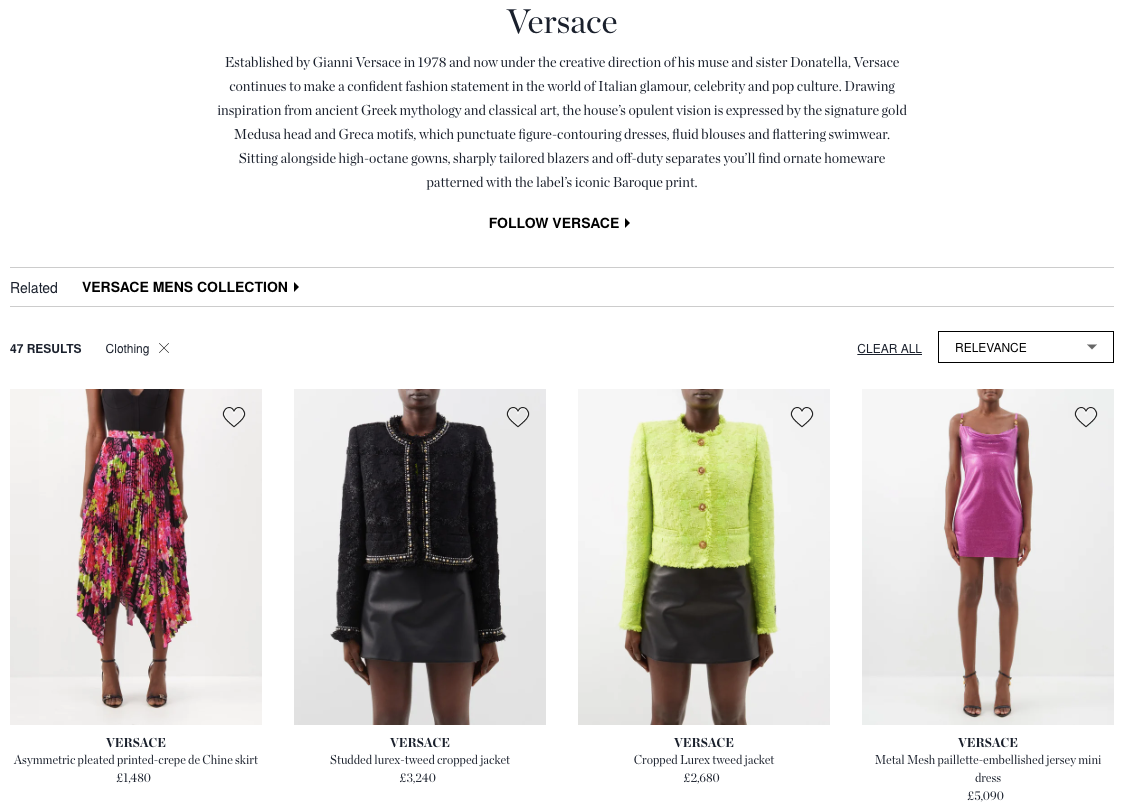Screen dimensions: 1125x804
Task: Open Versace Mens Collection related link
Action: [190, 287]
